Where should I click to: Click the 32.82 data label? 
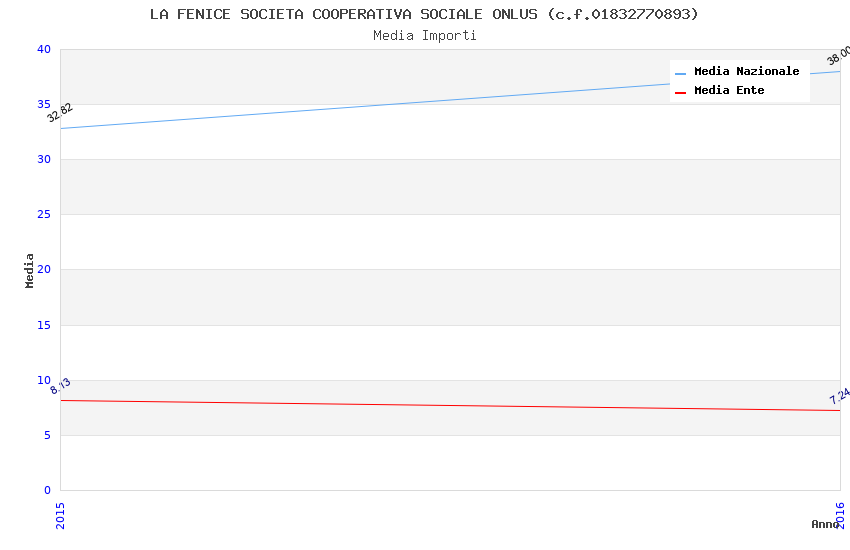[x=60, y=113]
